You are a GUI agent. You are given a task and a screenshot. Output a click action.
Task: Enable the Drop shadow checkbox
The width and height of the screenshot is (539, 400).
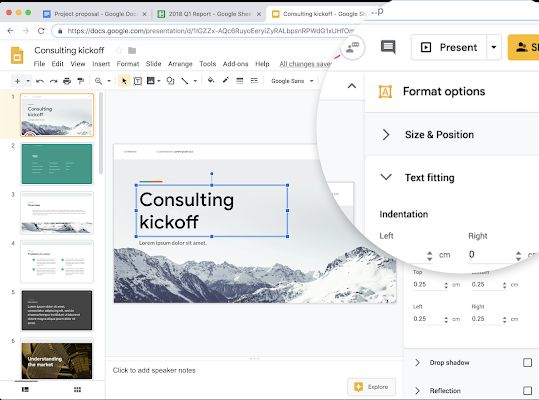click(x=527, y=363)
